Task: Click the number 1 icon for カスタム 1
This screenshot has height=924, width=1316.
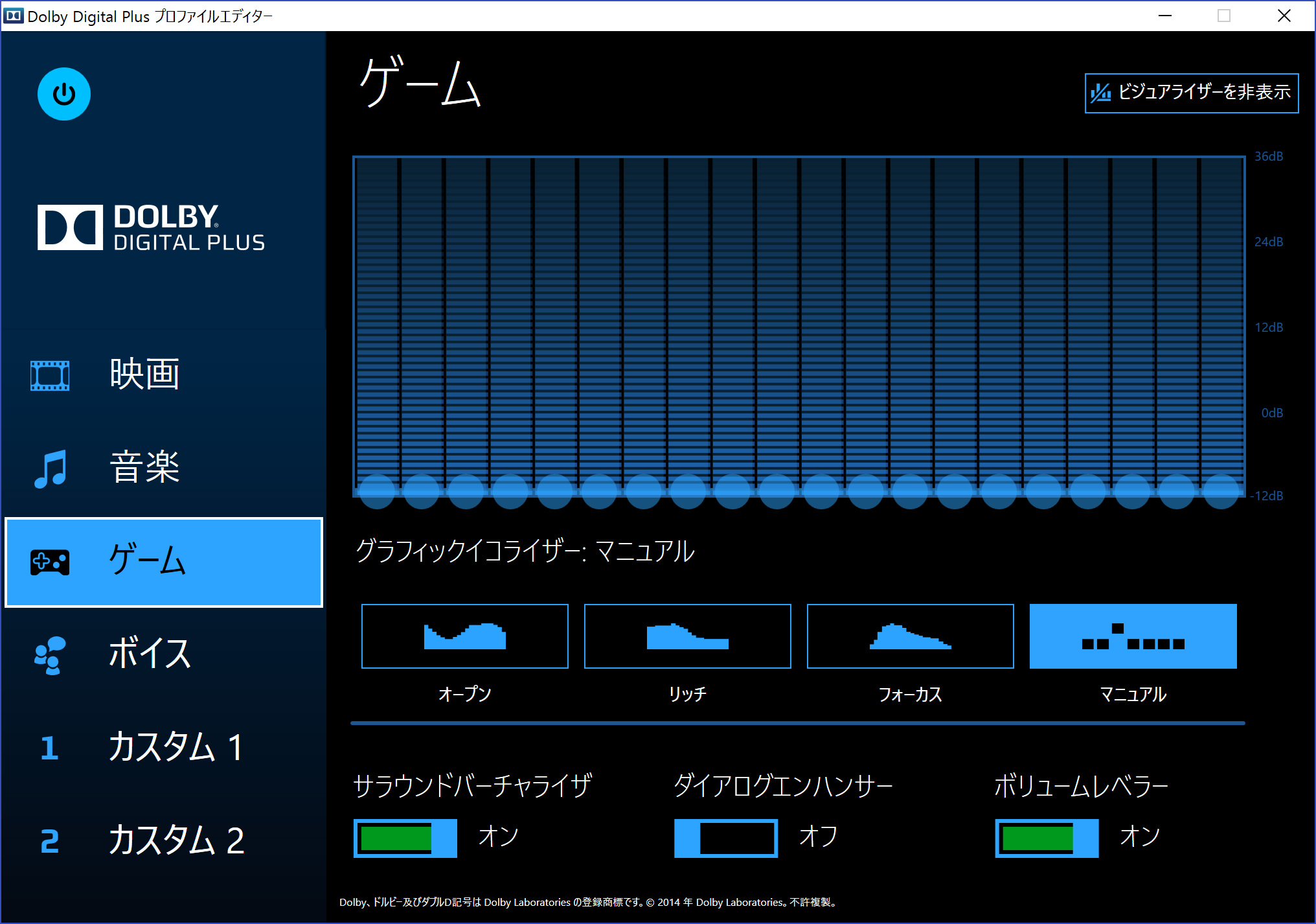Action: 49,748
